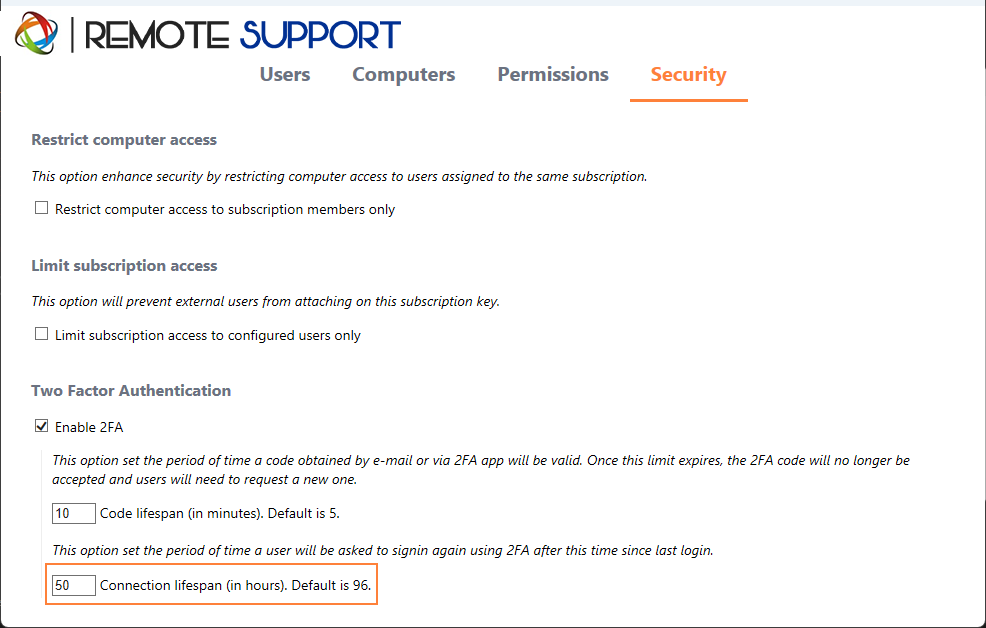Viewport: 986px width, 628px height.
Task: Click the REMOTE SUPPORT title text
Action: (x=242, y=35)
